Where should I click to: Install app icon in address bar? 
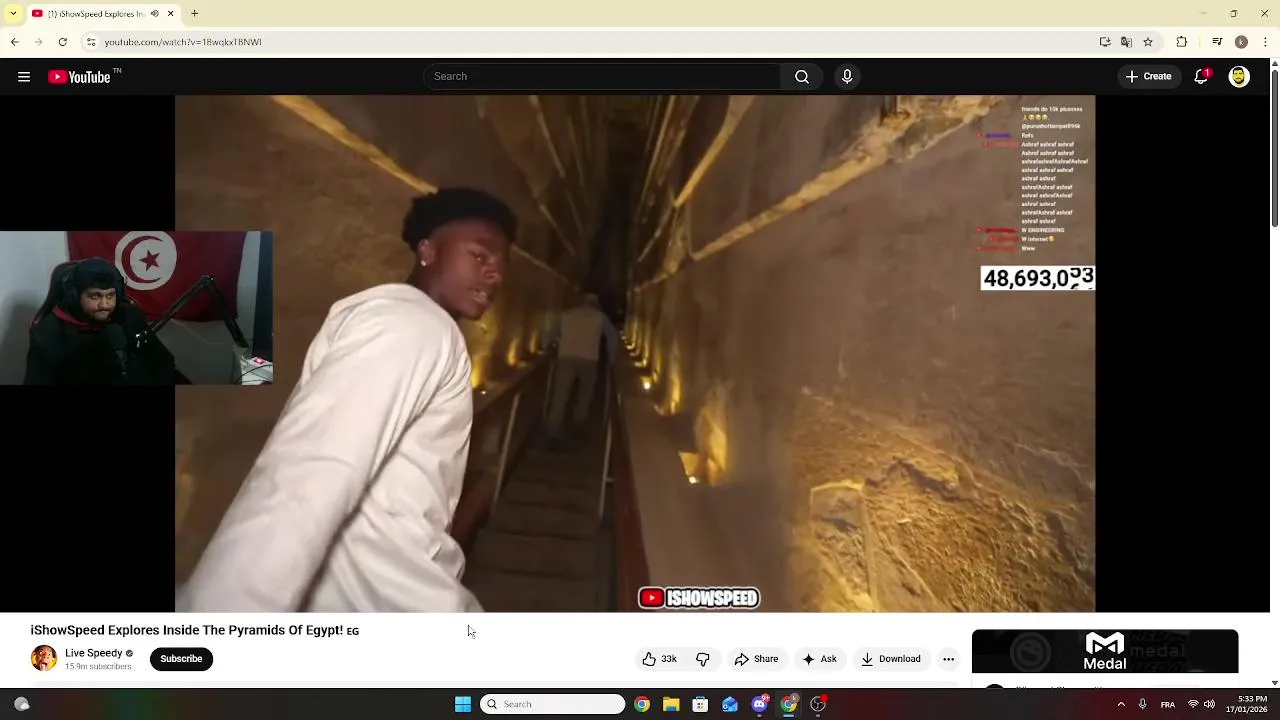(1105, 42)
